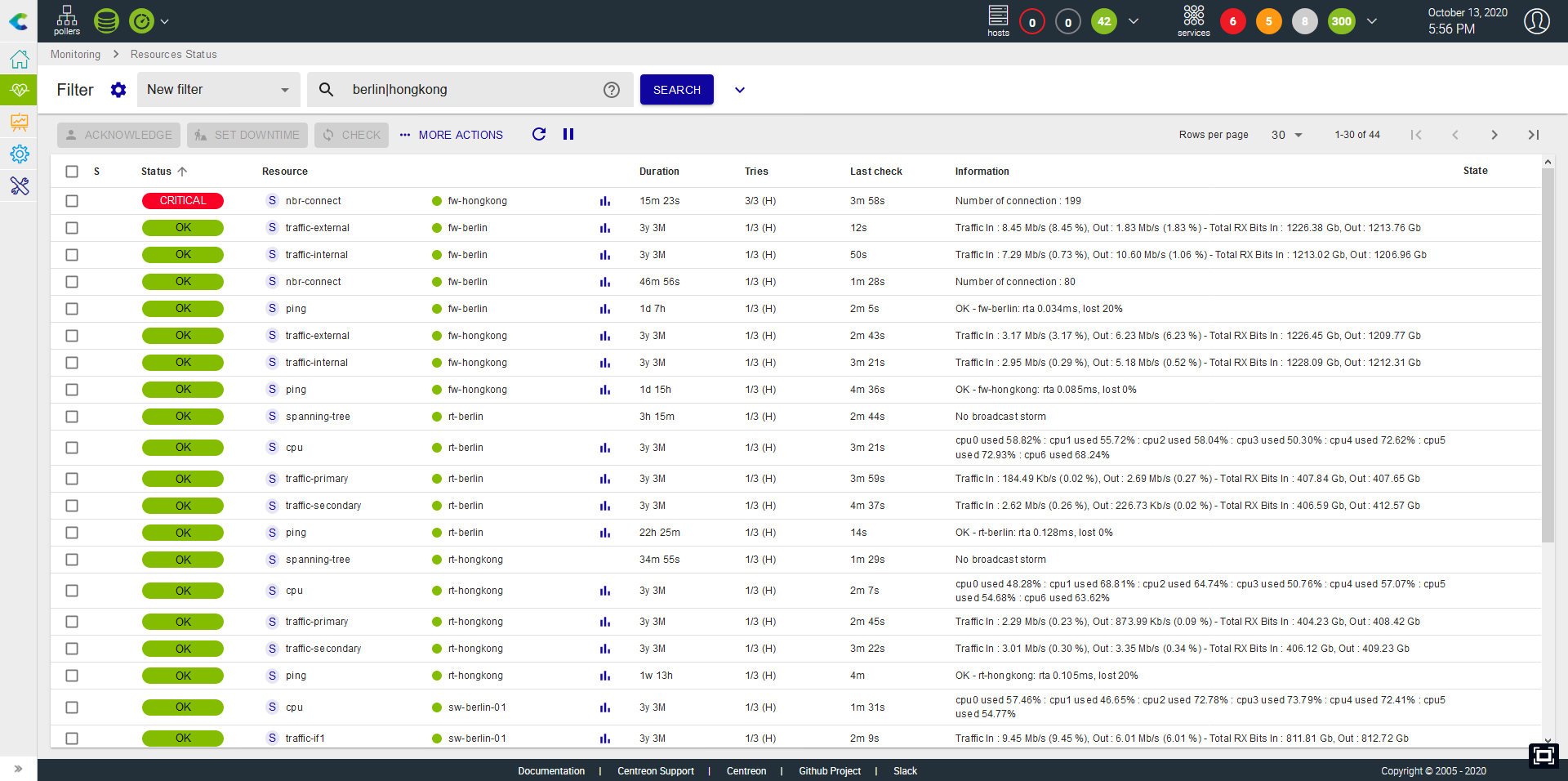Select the traffic-external fw-berlin row checkbox
Viewport: 1568px width, 781px height.
[x=72, y=228]
